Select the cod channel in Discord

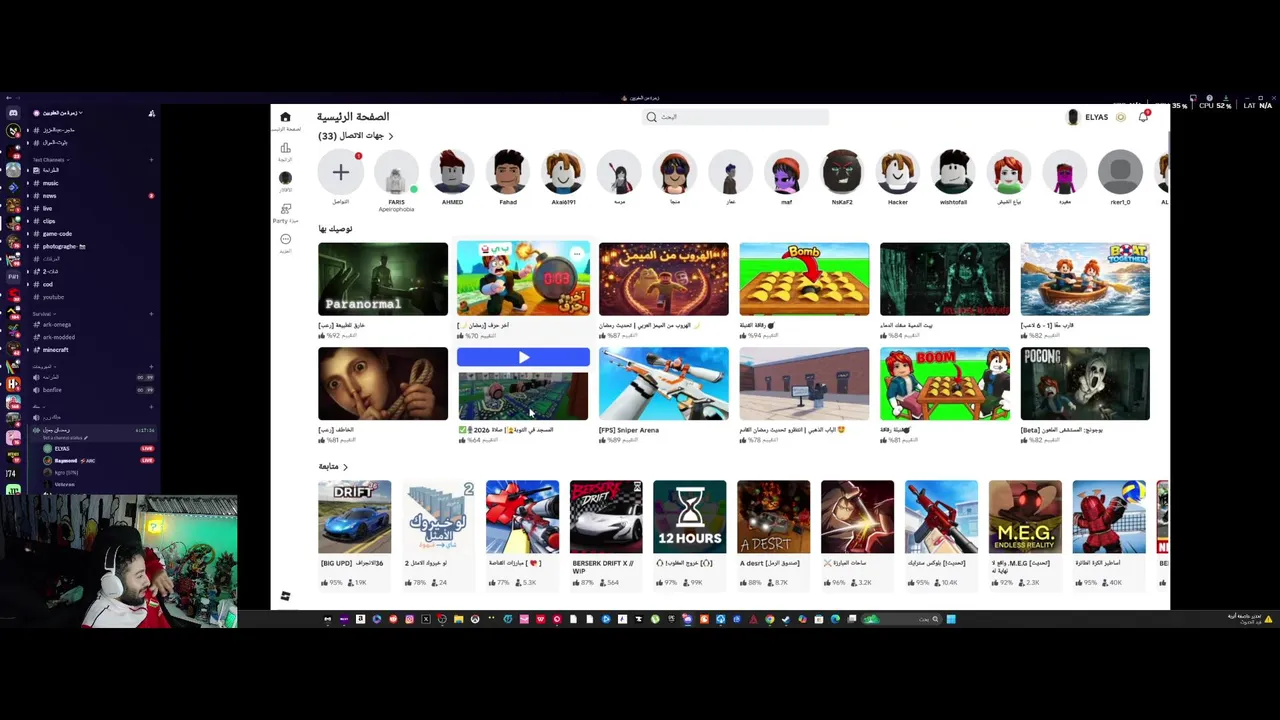click(47, 285)
